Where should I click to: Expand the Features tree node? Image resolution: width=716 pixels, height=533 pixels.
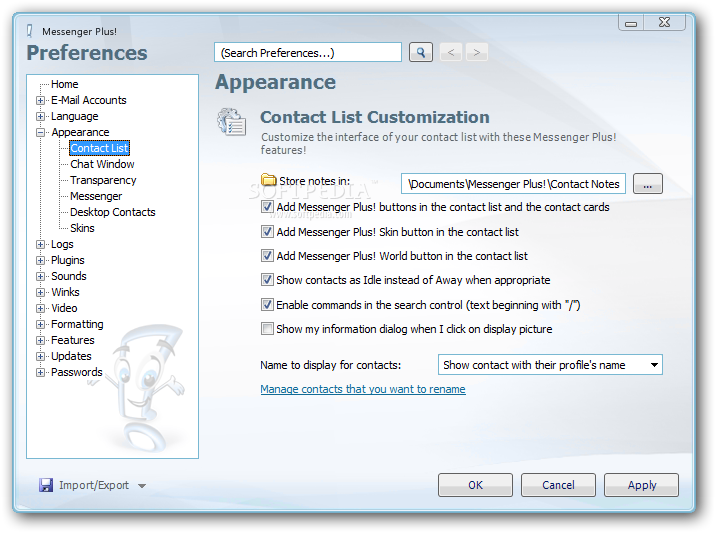pos(41,340)
